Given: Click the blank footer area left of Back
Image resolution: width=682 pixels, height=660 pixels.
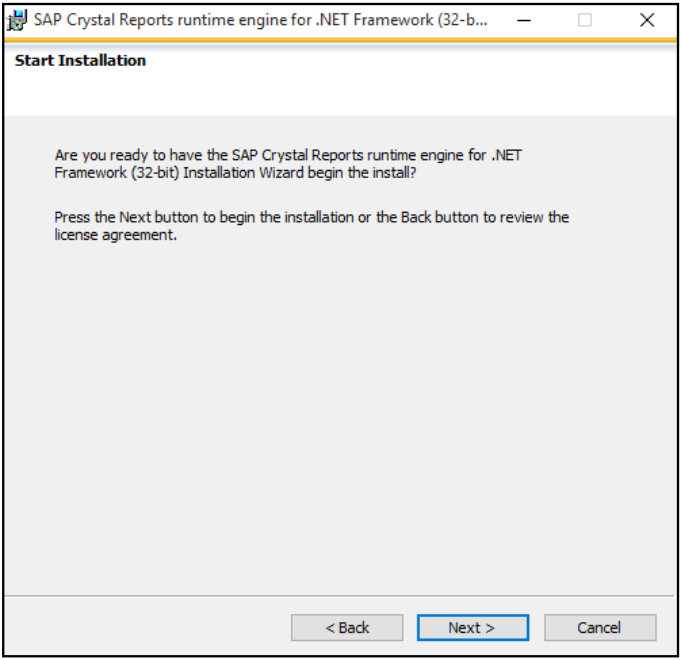Looking at the screenshot, I should [x=150, y=628].
